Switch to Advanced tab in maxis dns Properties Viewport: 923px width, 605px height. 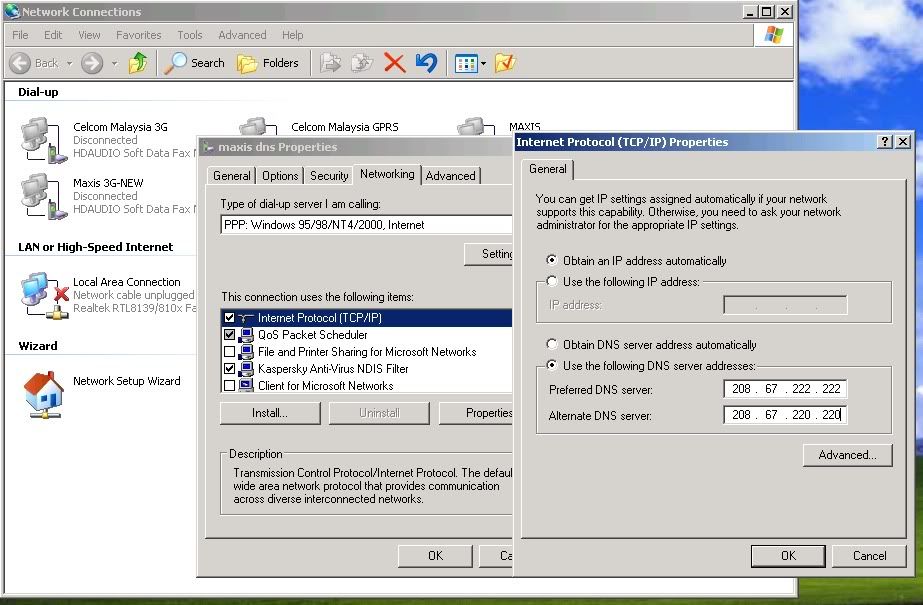(450, 175)
